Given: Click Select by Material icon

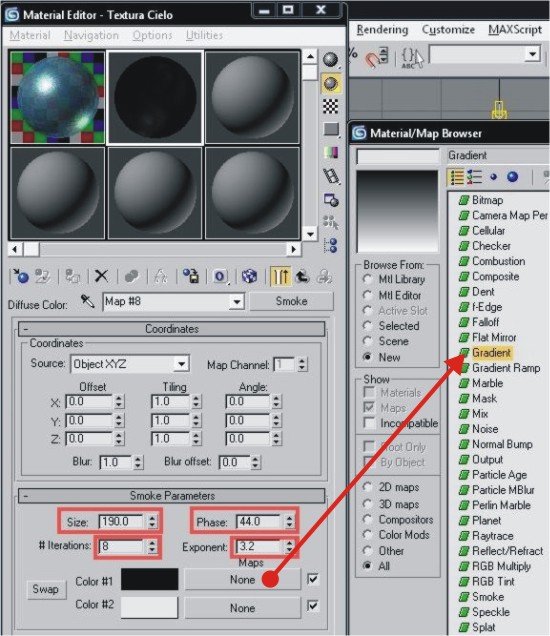Looking at the screenshot, I should tap(331, 222).
